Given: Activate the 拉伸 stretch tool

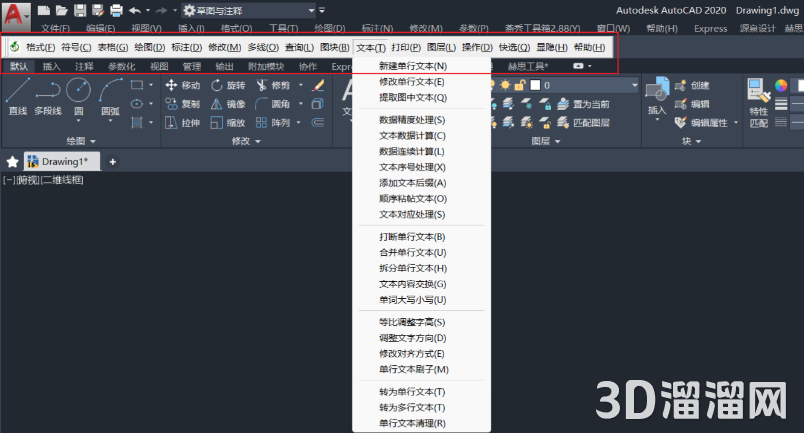Looking at the screenshot, I should pos(183,123).
